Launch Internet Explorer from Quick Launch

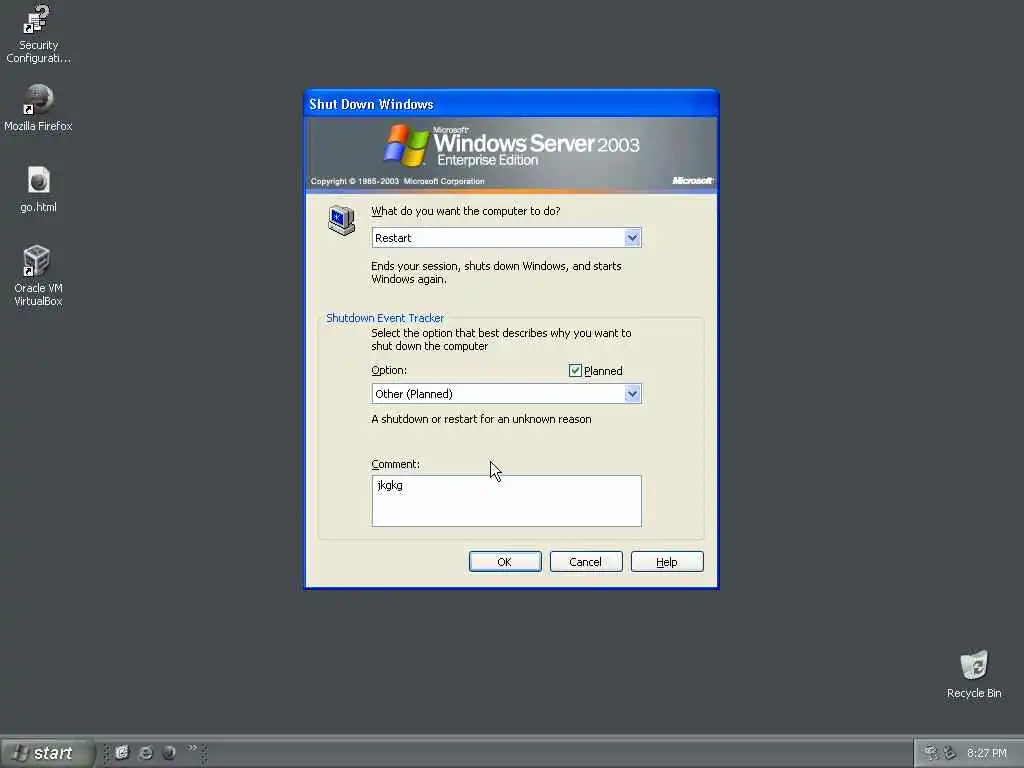tap(146, 753)
